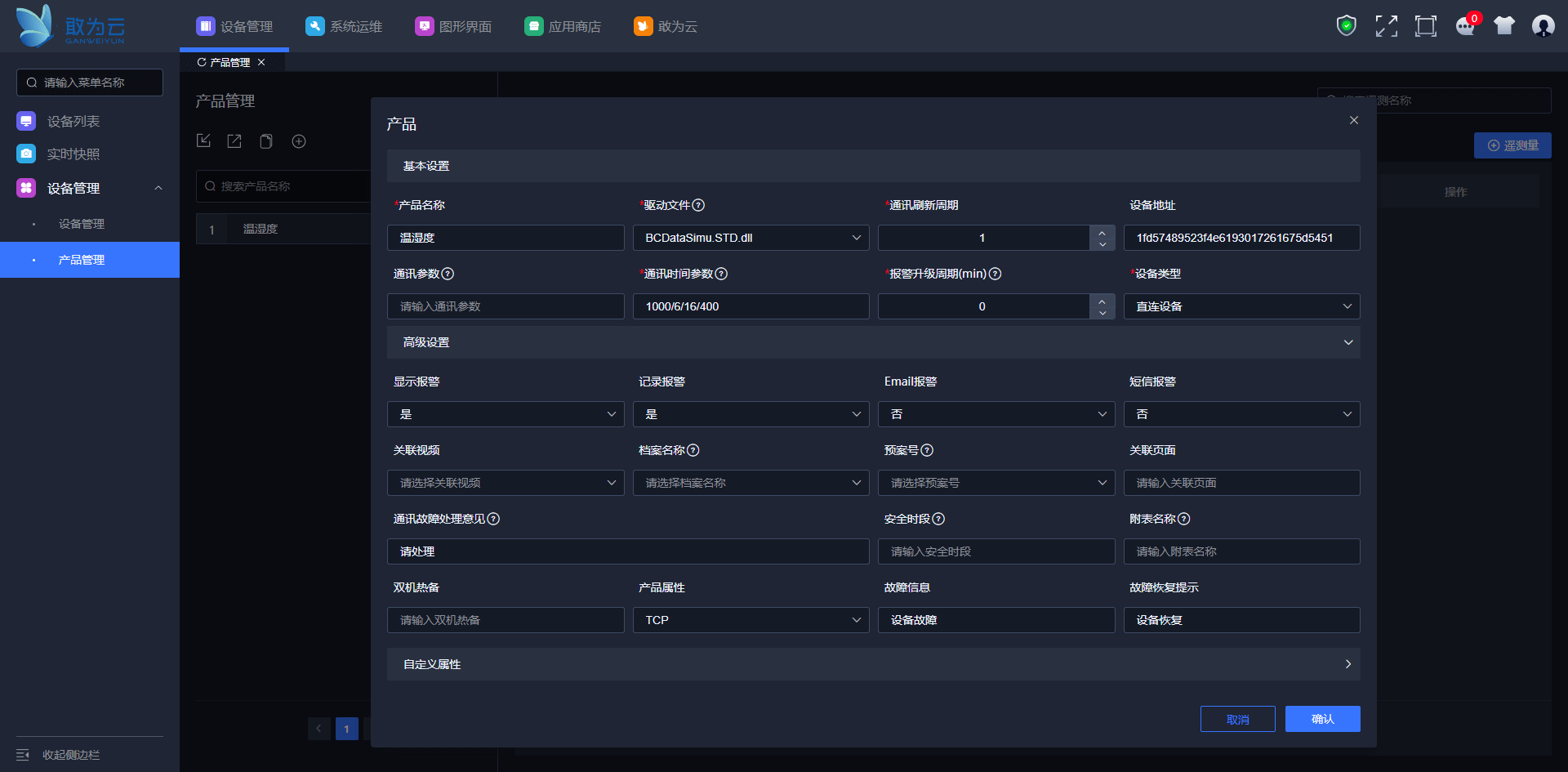Toggle fullscreen with the expand arrows icon
Image resolution: width=1568 pixels, height=772 pixels.
[1386, 26]
